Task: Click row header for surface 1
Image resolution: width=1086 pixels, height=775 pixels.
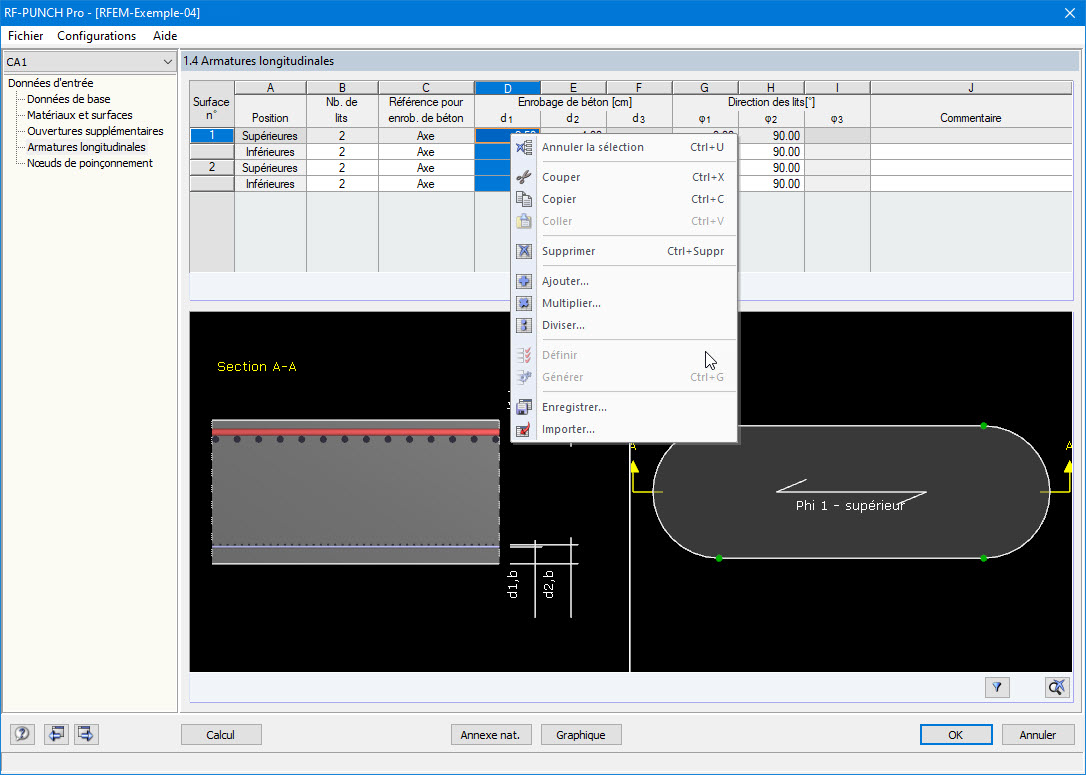Action: (x=212, y=136)
